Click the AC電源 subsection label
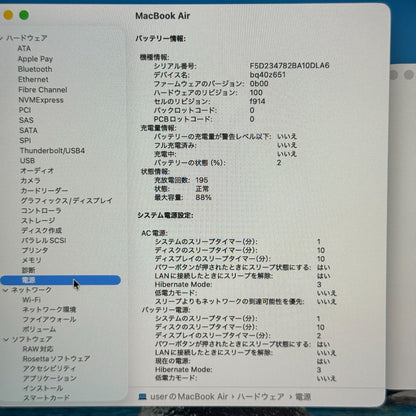The height and width of the screenshot is (416, 416). pyautogui.click(x=154, y=233)
